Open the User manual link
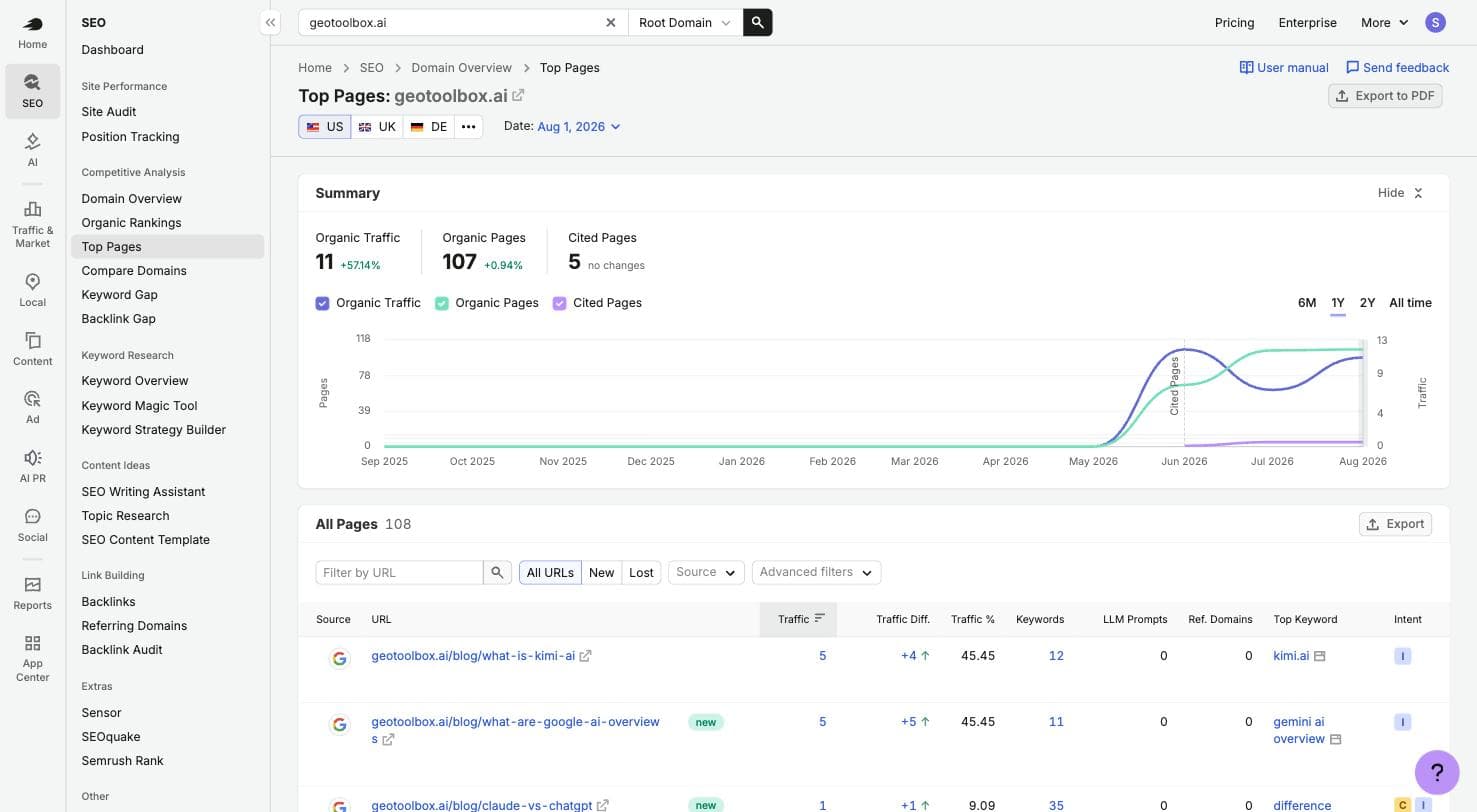 (1284, 67)
